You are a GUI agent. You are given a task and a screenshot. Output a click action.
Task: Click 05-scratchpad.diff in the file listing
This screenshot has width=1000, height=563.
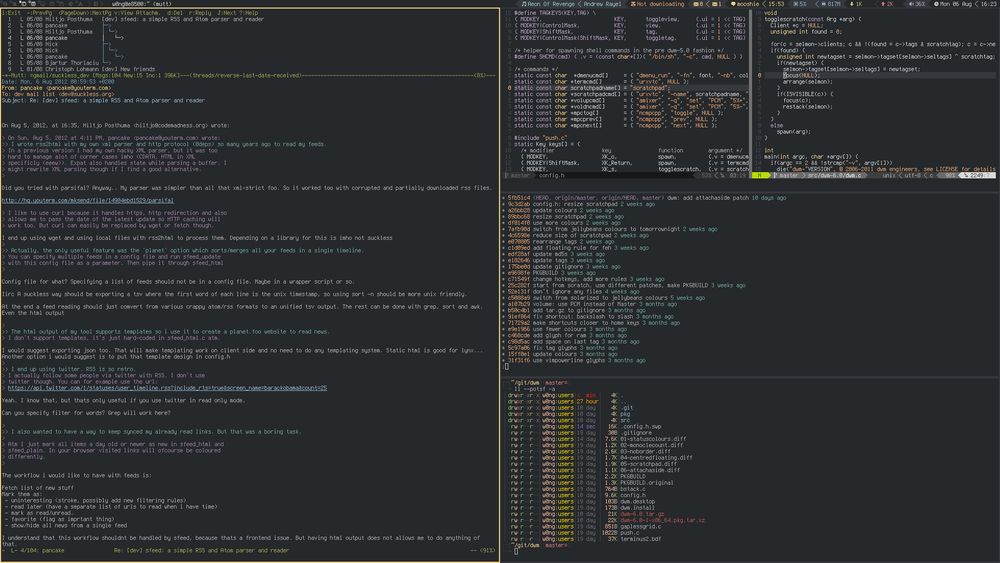click(x=649, y=464)
